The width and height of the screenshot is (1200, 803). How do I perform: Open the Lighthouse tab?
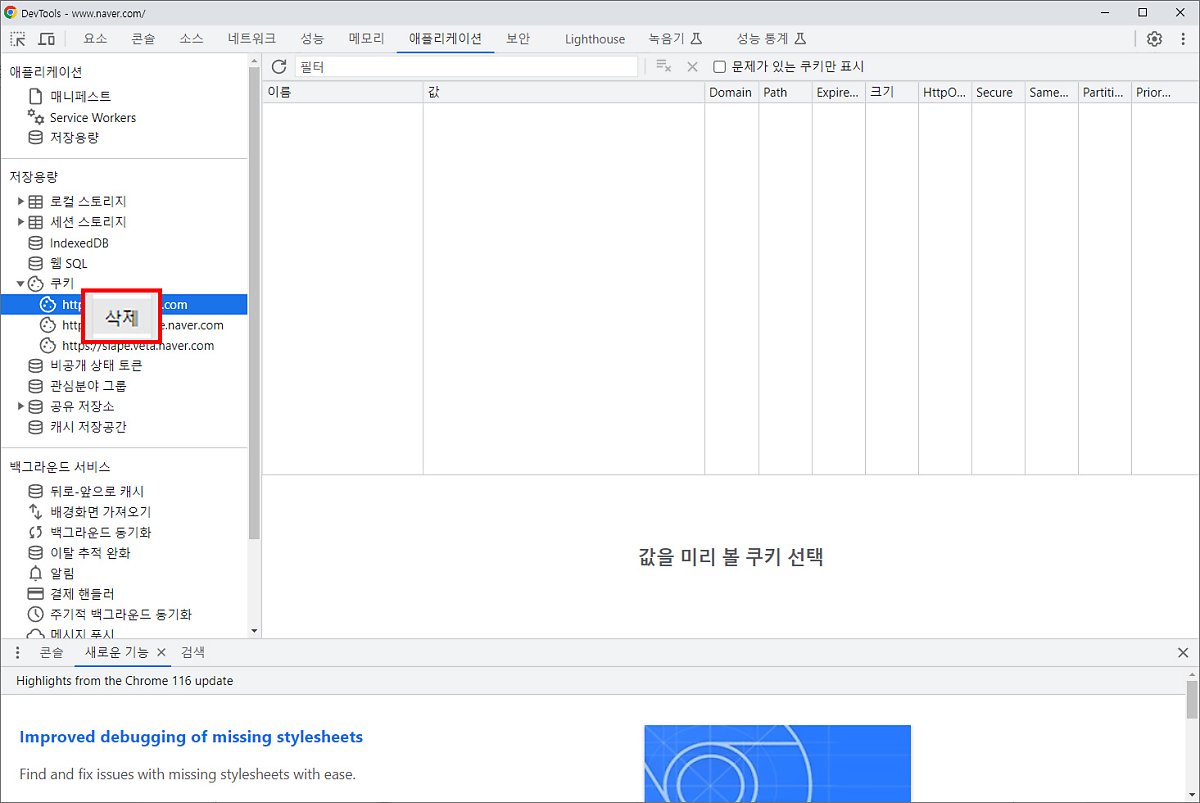pos(594,39)
